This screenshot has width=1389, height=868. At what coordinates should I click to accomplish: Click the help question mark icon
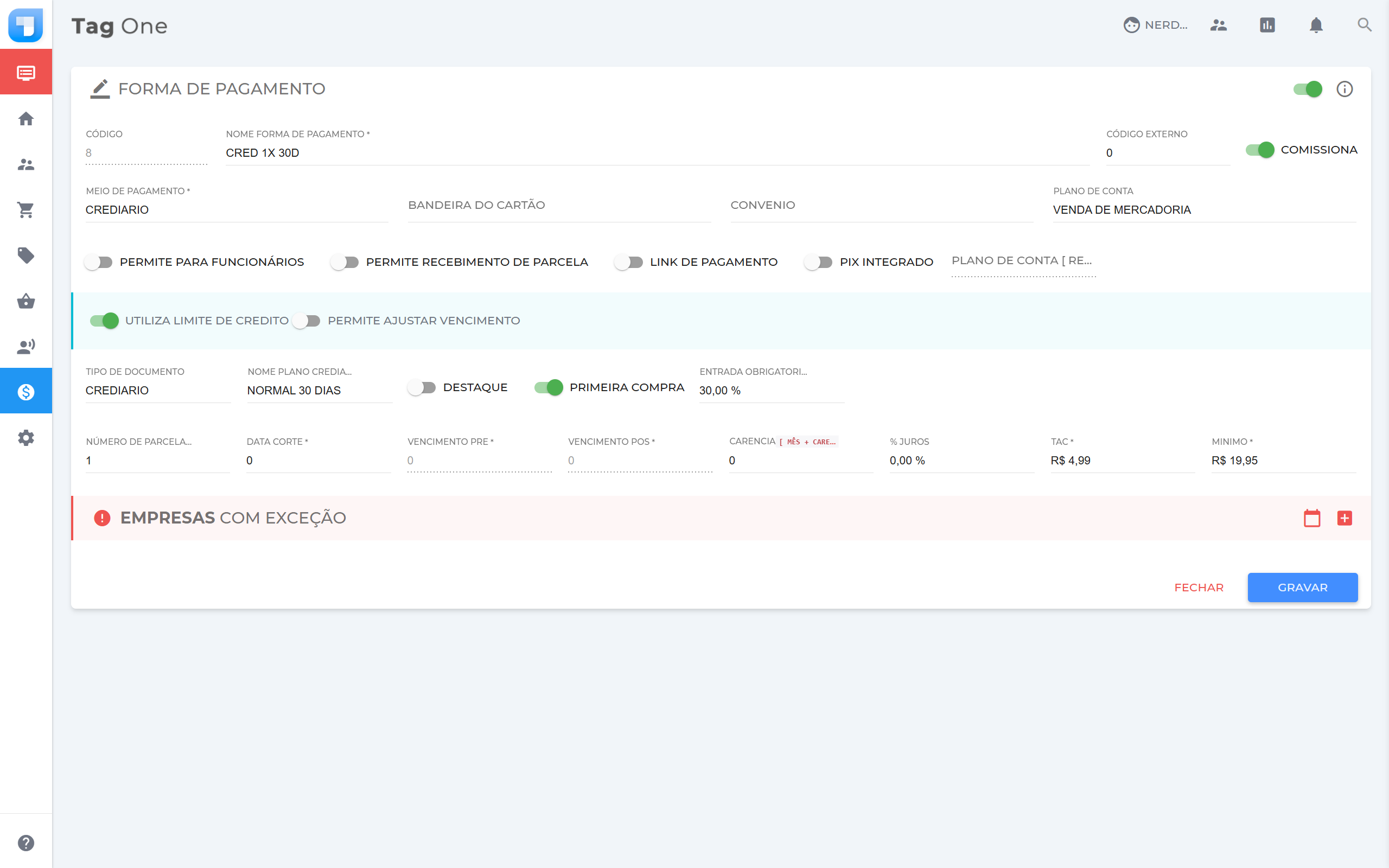[x=26, y=842]
